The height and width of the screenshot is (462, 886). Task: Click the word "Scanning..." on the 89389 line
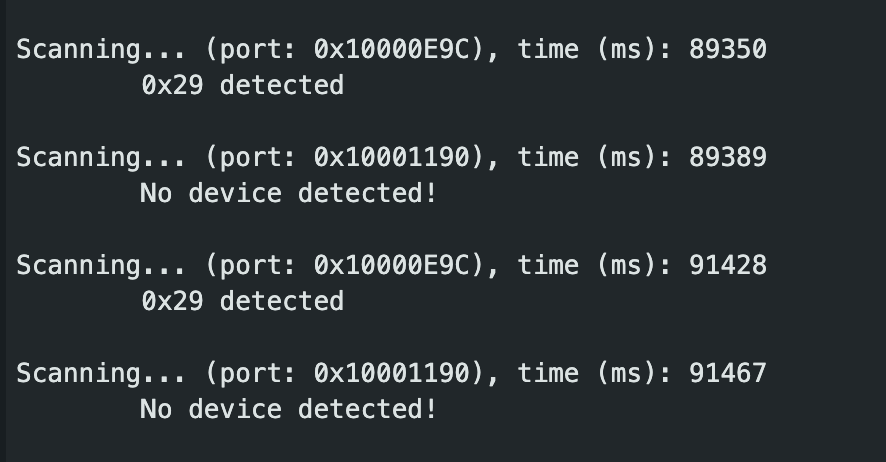coord(101,157)
